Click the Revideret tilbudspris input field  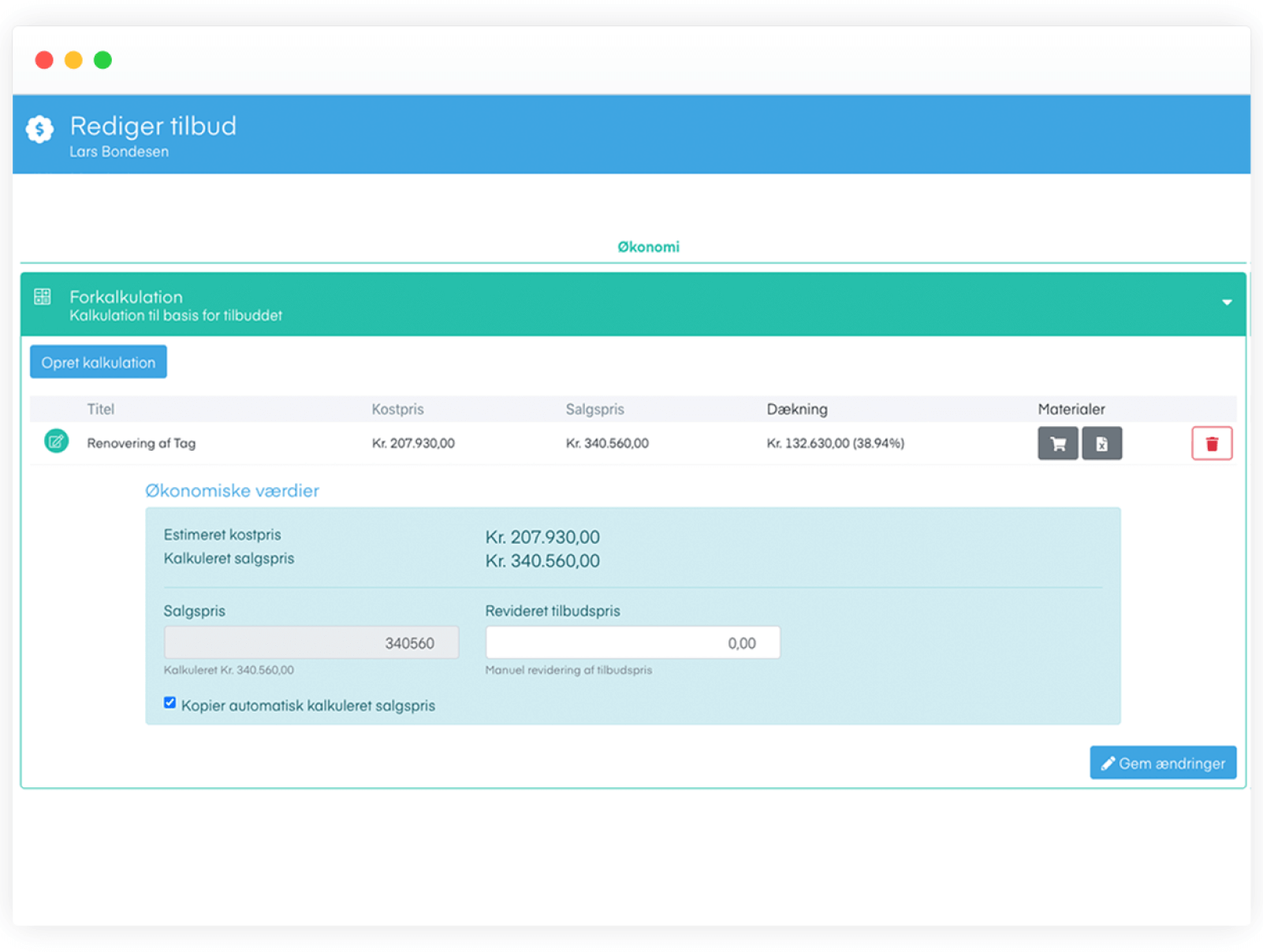click(632, 643)
